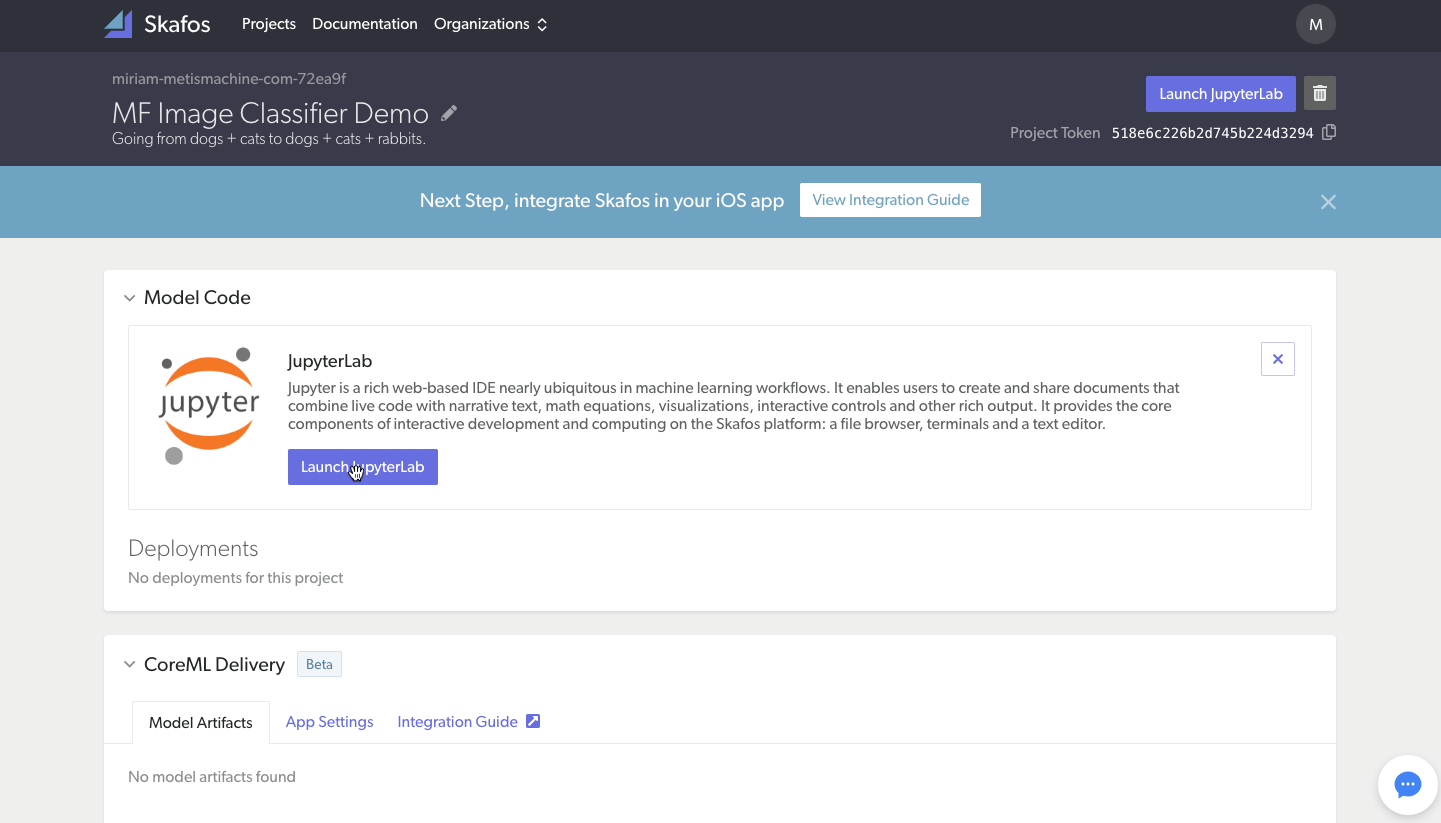Open Documentation from the navbar
1441x823 pixels.
click(365, 24)
